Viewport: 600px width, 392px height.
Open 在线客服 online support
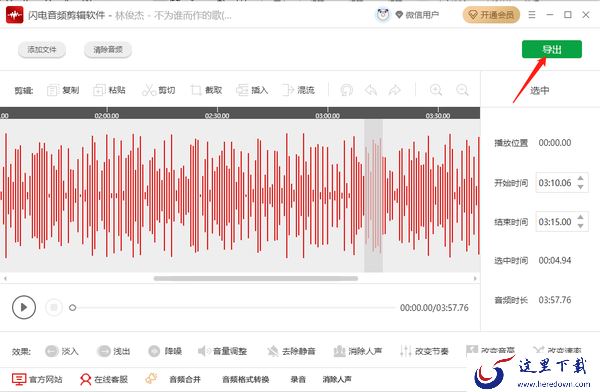coord(104,379)
